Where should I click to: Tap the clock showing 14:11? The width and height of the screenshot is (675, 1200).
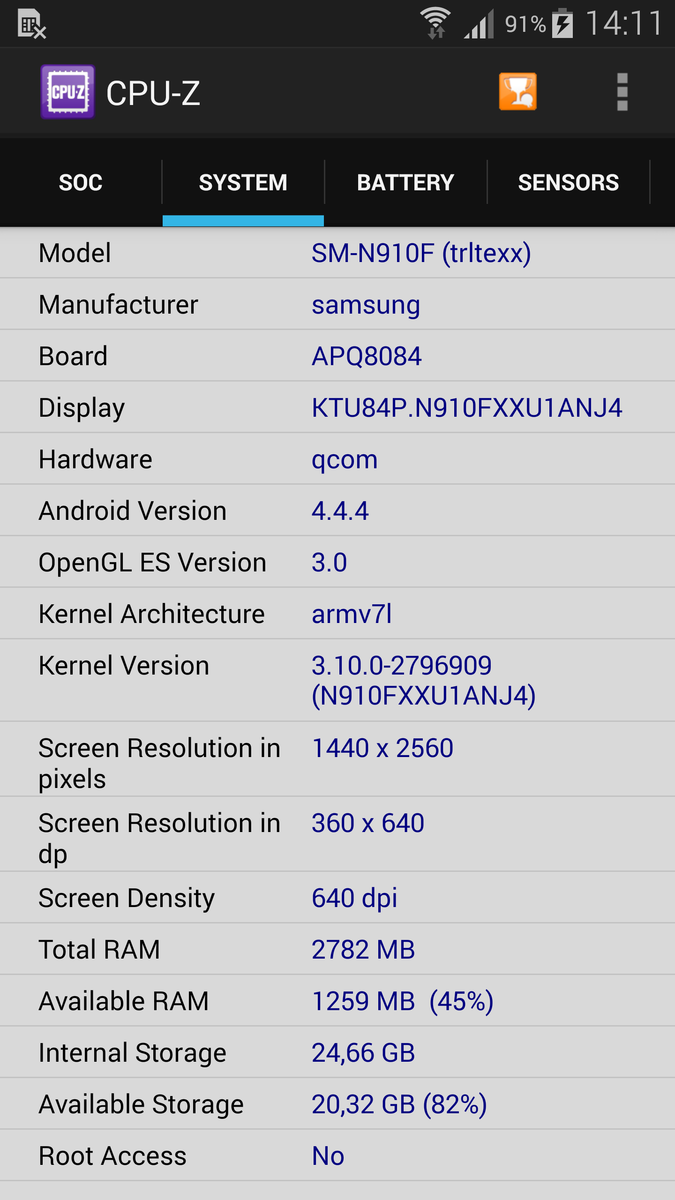[x=624, y=23]
